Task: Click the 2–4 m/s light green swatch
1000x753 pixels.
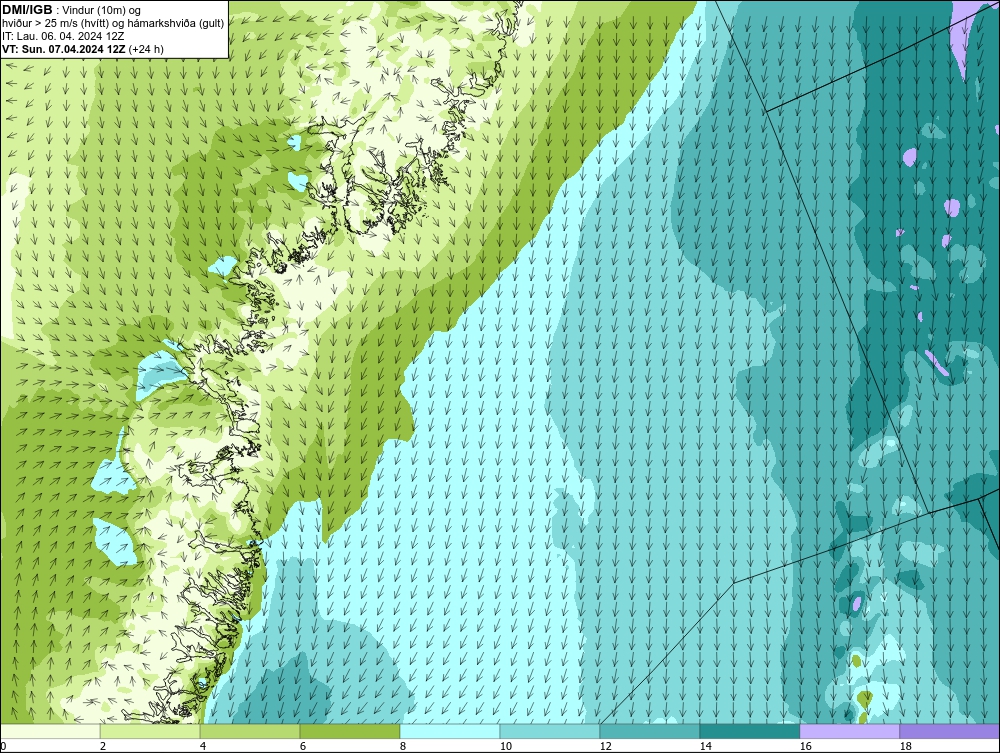Action: pyautogui.click(x=150, y=731)
